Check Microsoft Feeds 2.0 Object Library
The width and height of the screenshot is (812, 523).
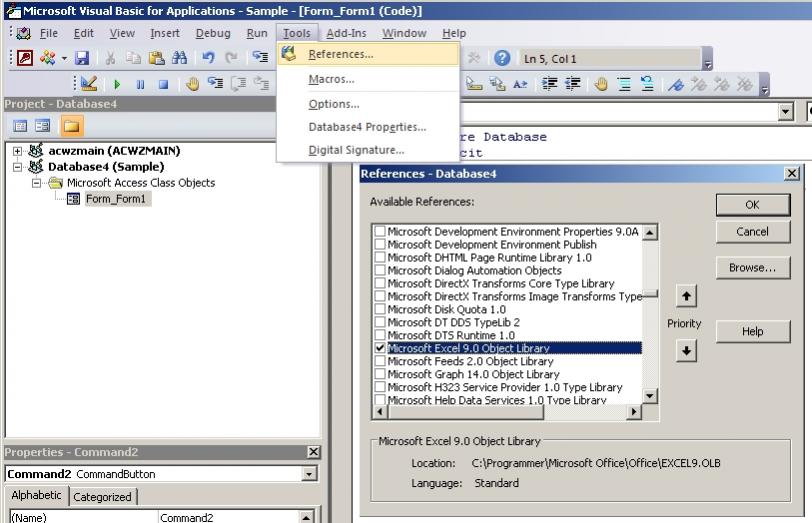[380, 361]
